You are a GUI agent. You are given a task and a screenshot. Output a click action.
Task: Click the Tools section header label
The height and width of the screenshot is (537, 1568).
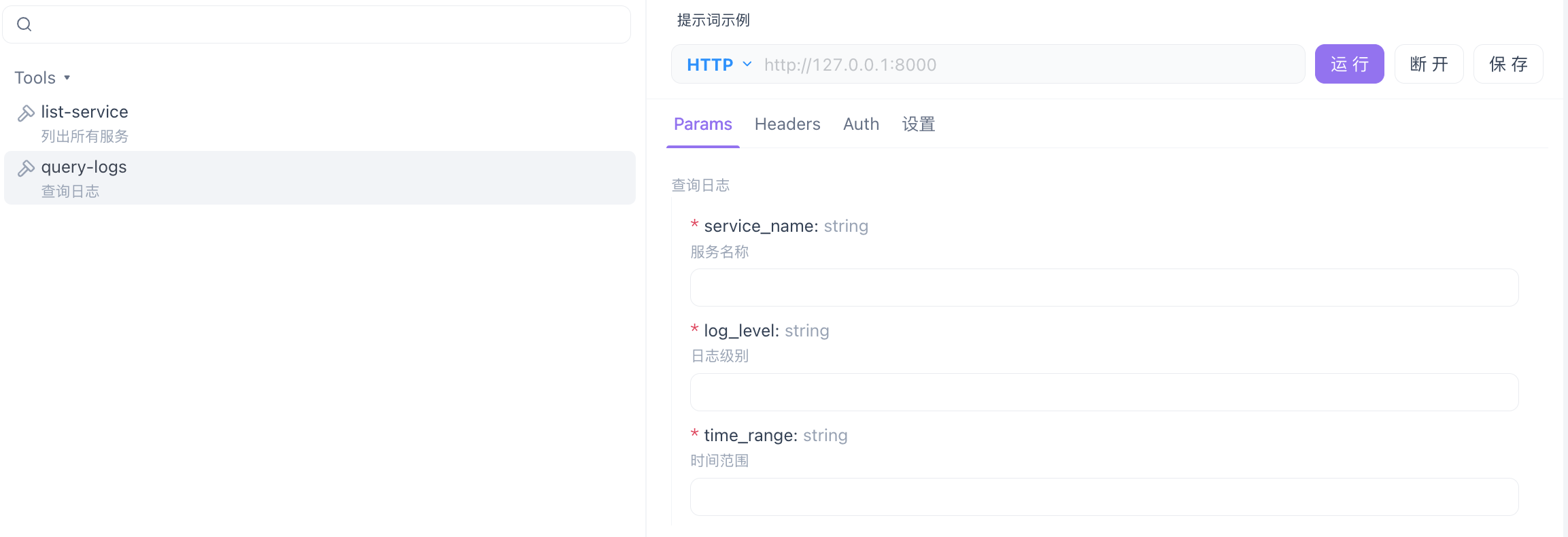point(35,78)
